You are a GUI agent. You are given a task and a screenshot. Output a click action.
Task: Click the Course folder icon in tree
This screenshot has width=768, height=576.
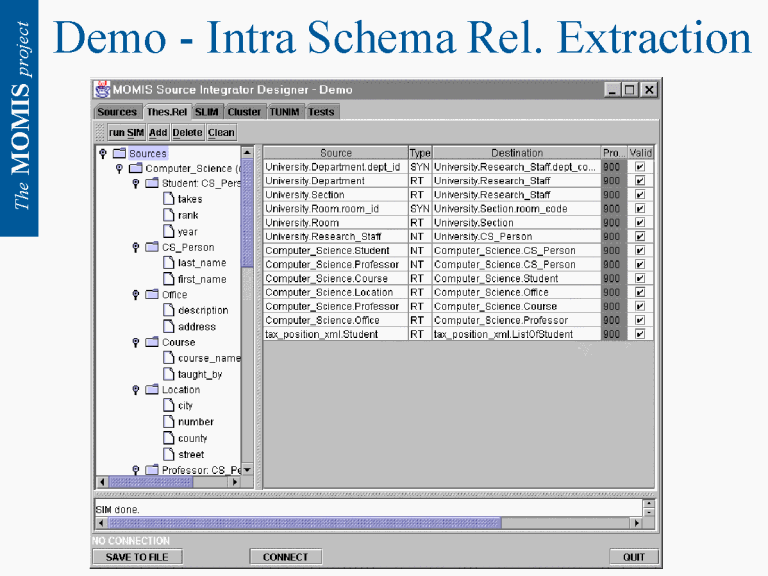coord(152,342)
